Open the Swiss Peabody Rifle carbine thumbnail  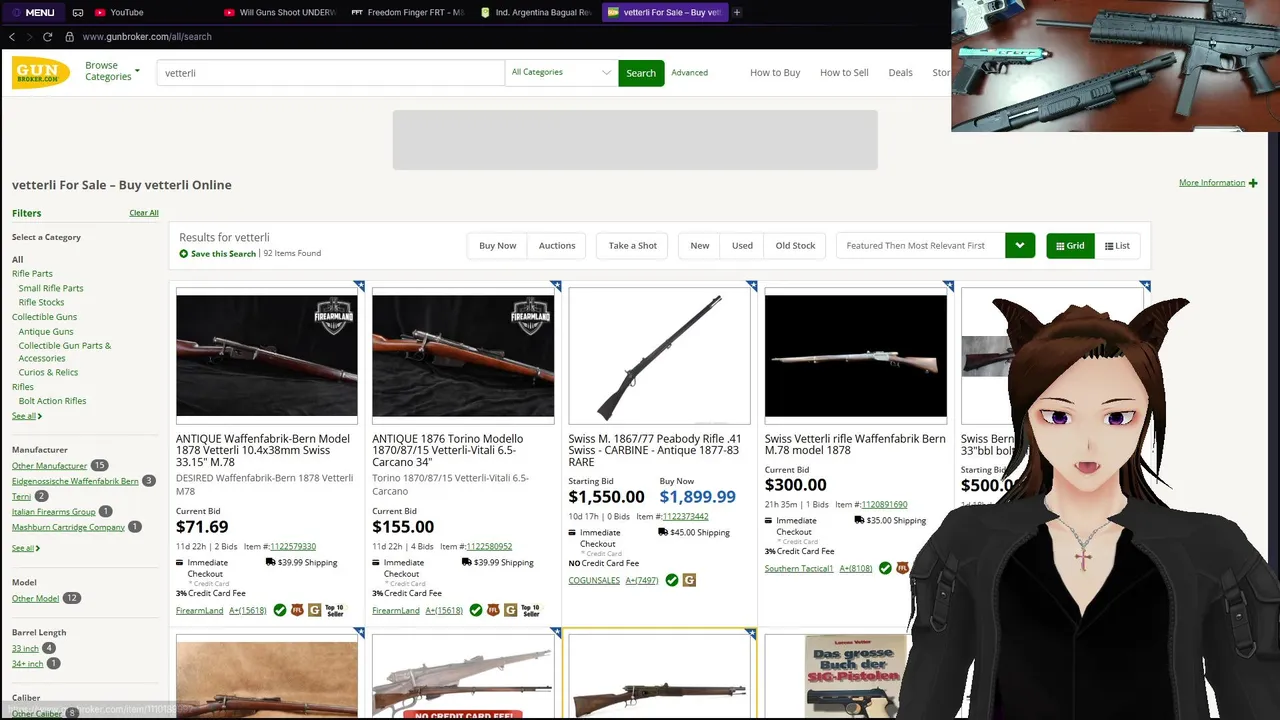659,356
